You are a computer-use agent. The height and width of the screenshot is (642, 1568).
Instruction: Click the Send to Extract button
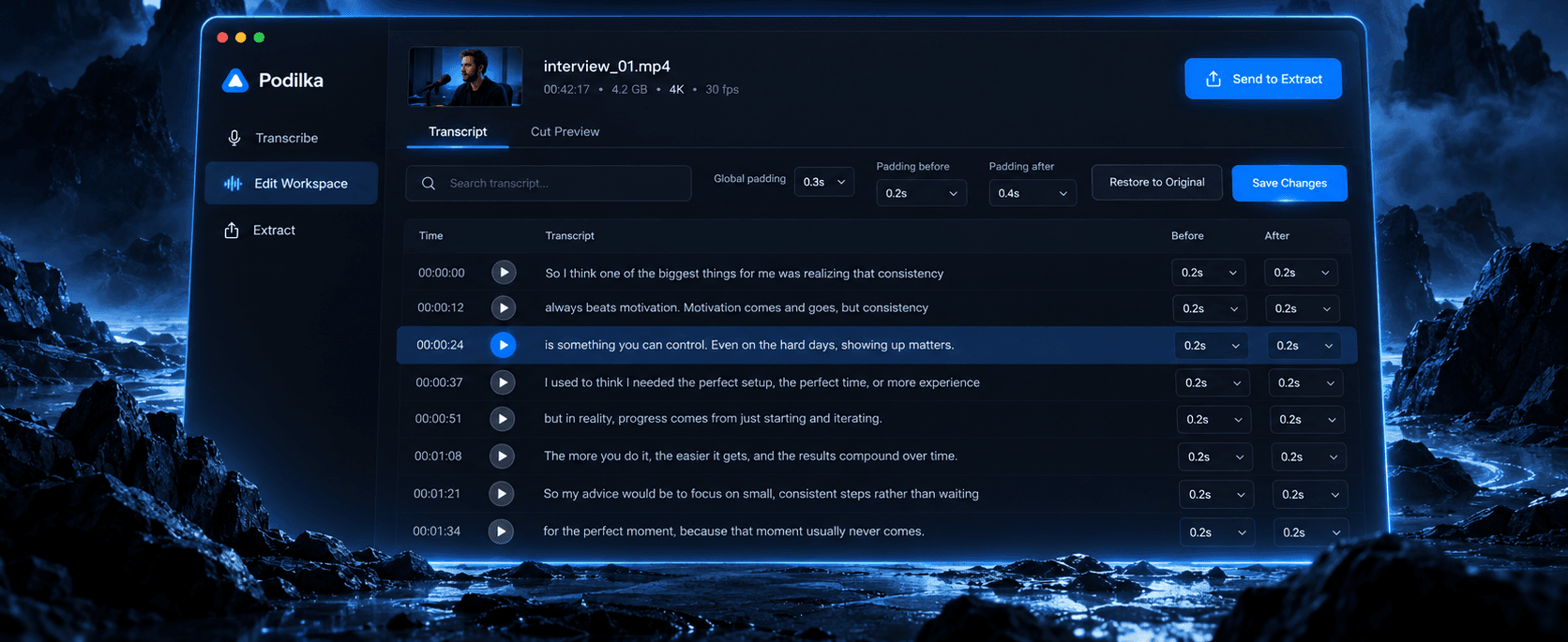pyautogui.click(x=1263, y=79)
